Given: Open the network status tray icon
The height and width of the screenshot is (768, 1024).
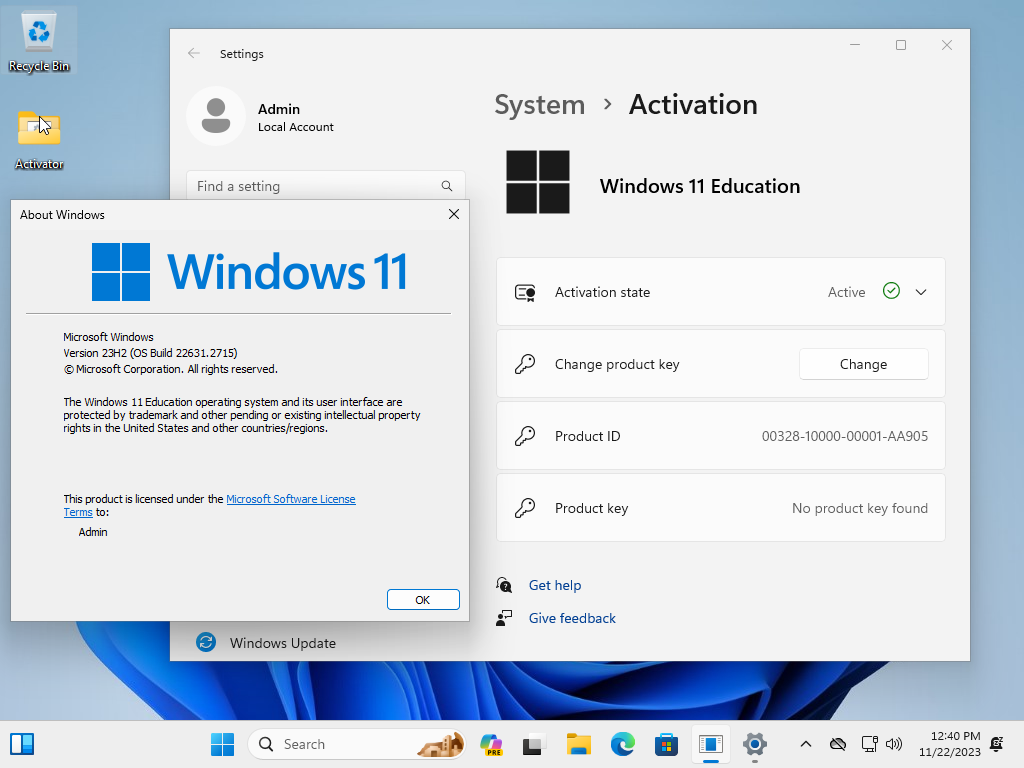Looking at the screenshot, I should pos(869,744).
